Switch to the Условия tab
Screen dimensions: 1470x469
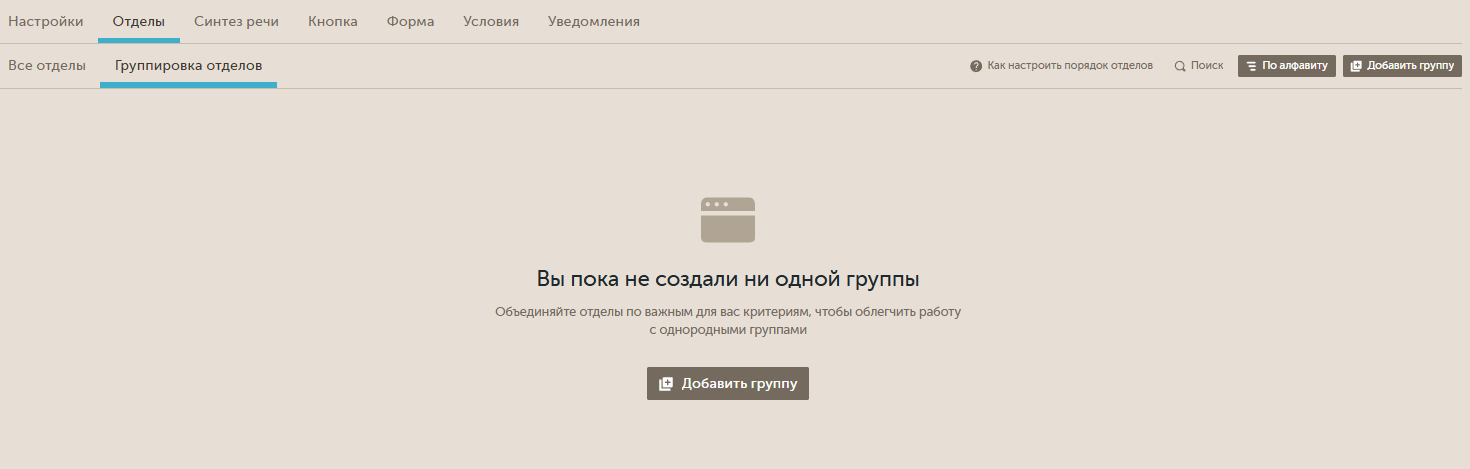[x=491, y=21]
